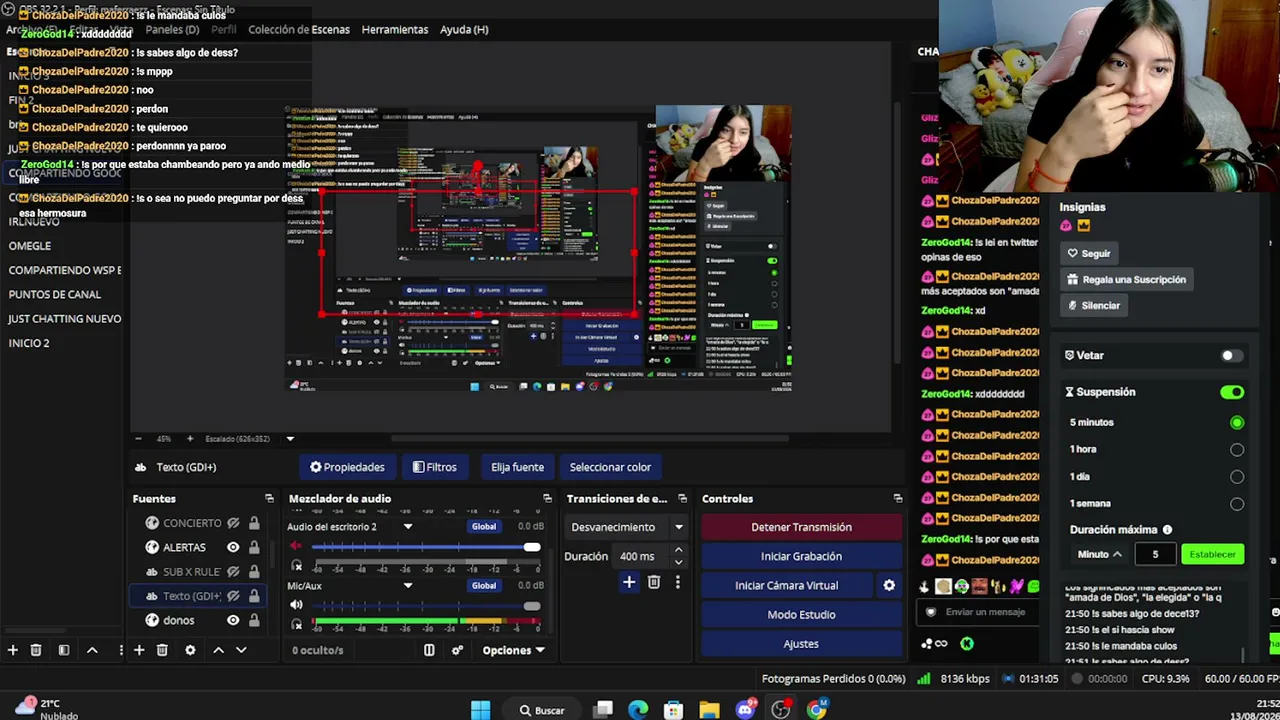This screenshot has width=1280, height=720.
Task: Open the Ayuda (H) menu
Action: [x=464, y=29]
